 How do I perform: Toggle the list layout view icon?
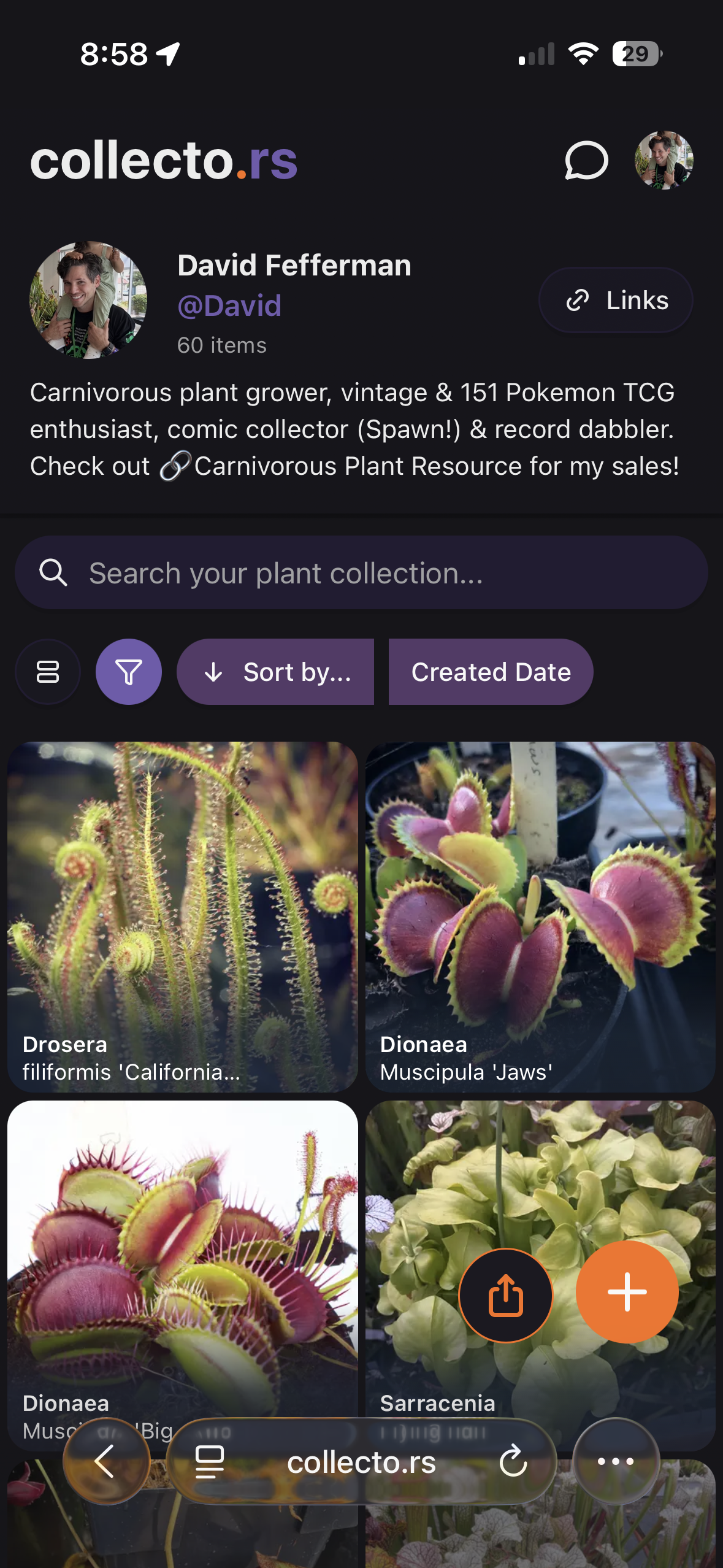pyautogui.click(x=48, y=672)
